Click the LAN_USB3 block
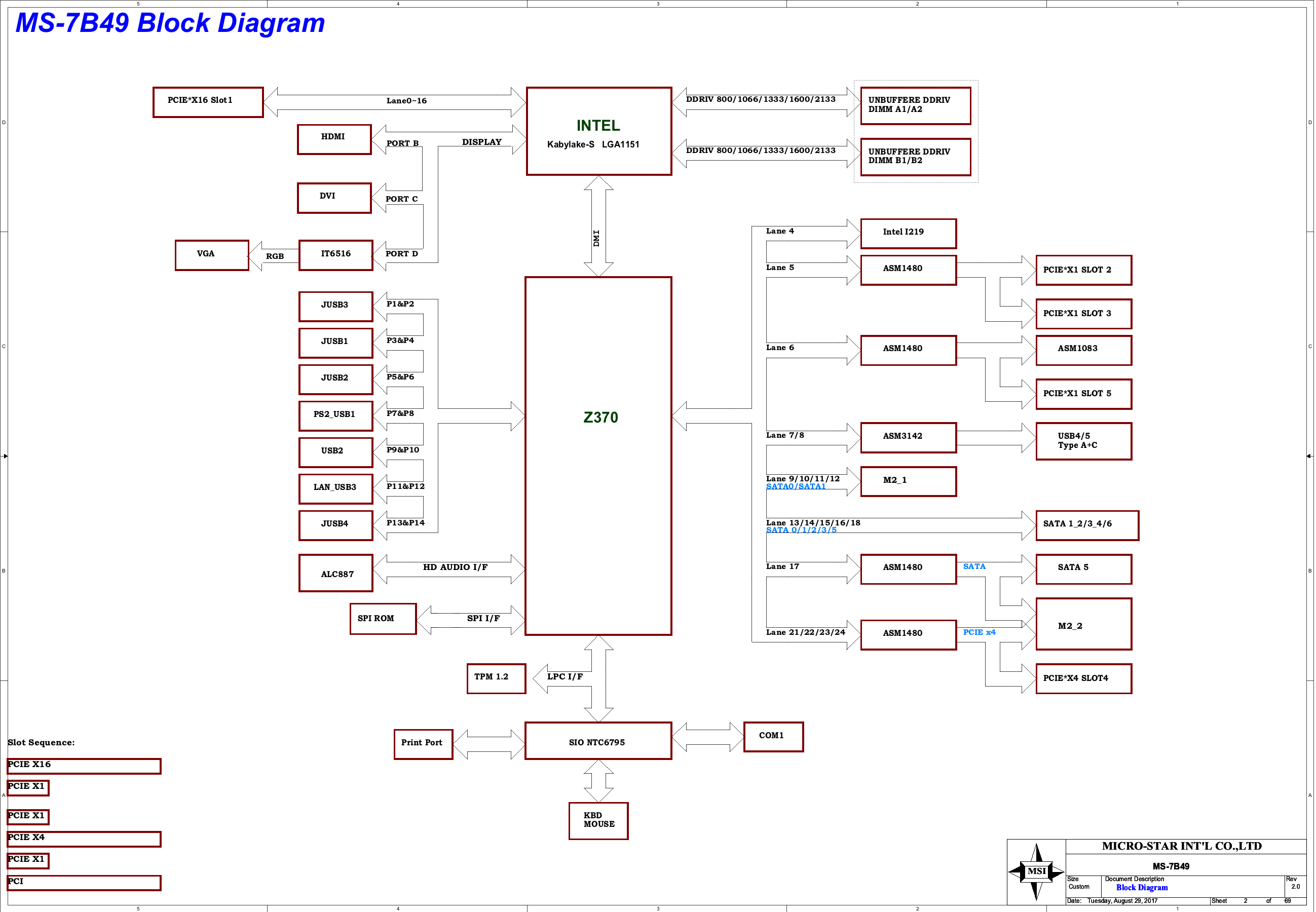This screenshot has height=912, width=1316. (x=335, y=488)
